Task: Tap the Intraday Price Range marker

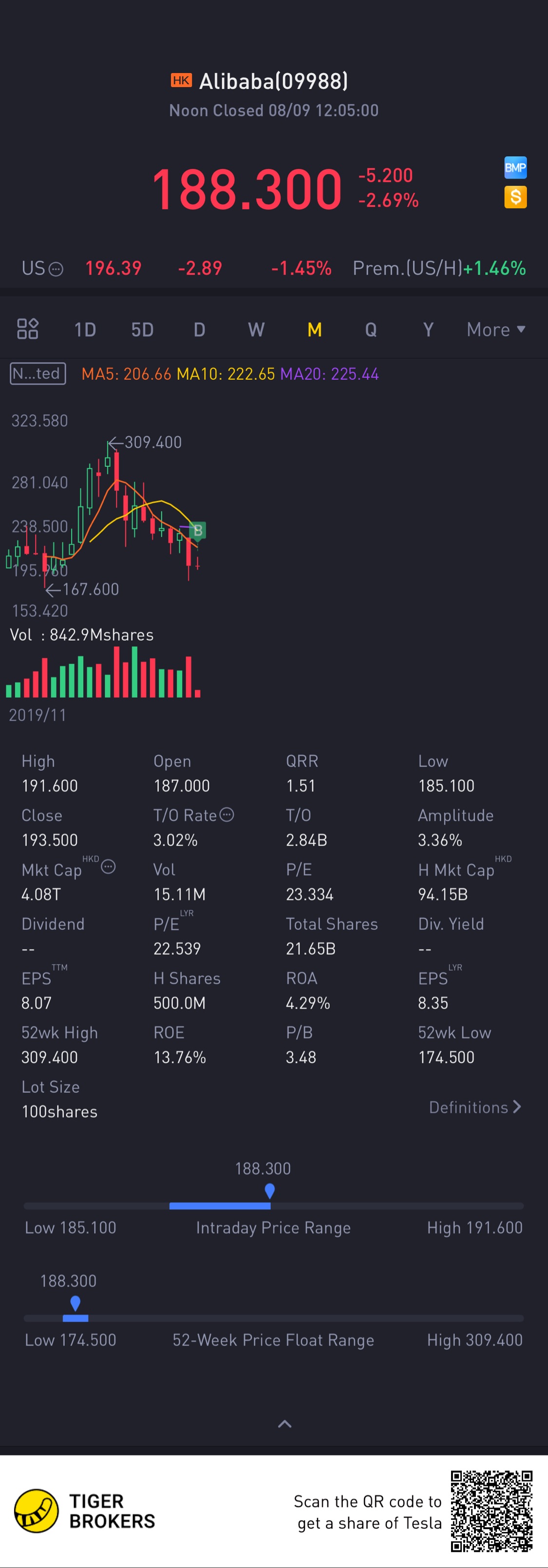Action: (270, 1190)
